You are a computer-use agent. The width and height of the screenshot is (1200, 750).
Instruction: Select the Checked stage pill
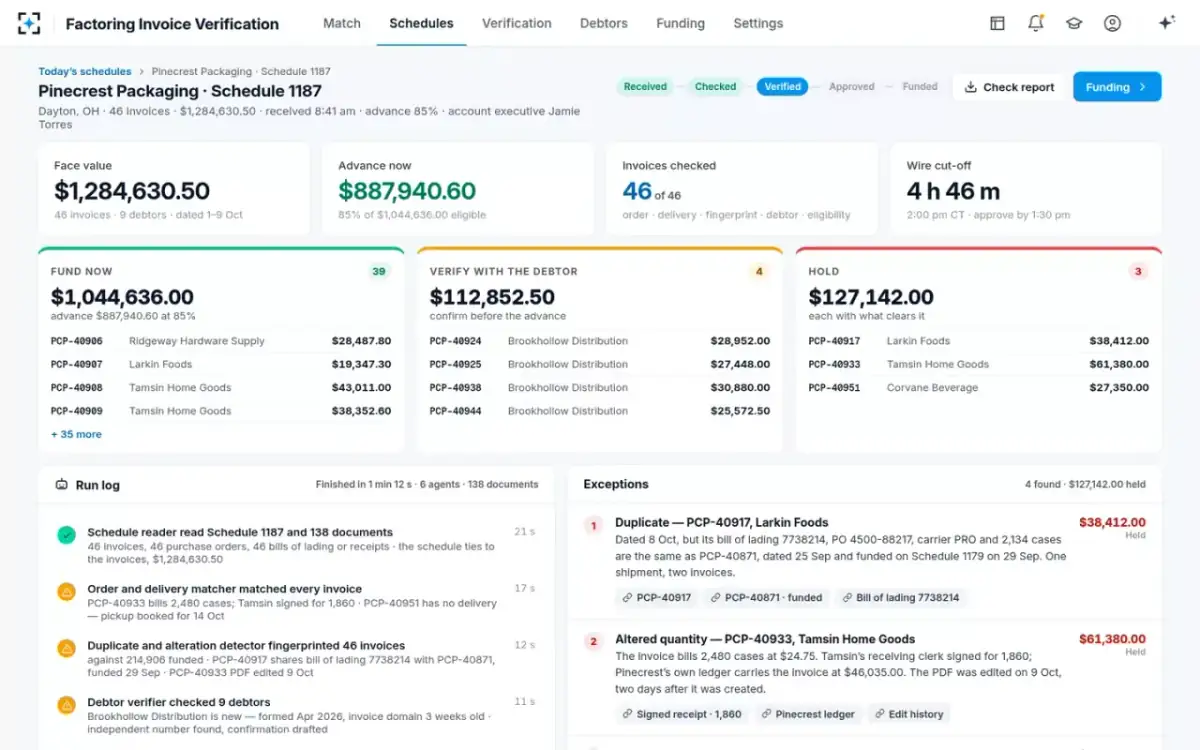[715, 87]
